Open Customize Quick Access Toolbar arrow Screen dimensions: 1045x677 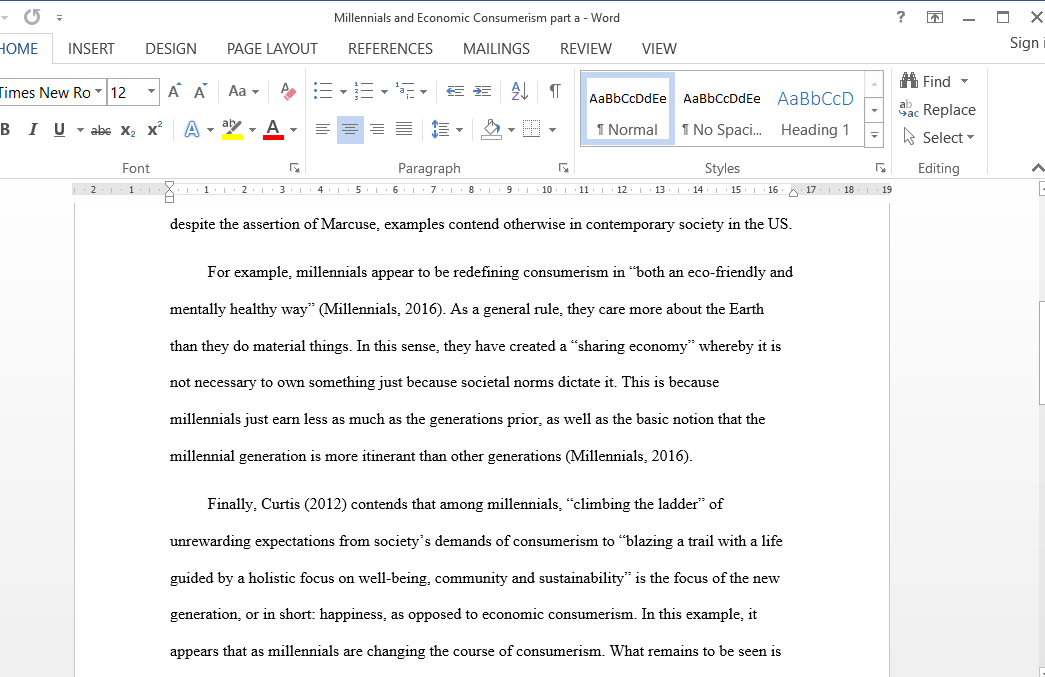click(59, 18)
